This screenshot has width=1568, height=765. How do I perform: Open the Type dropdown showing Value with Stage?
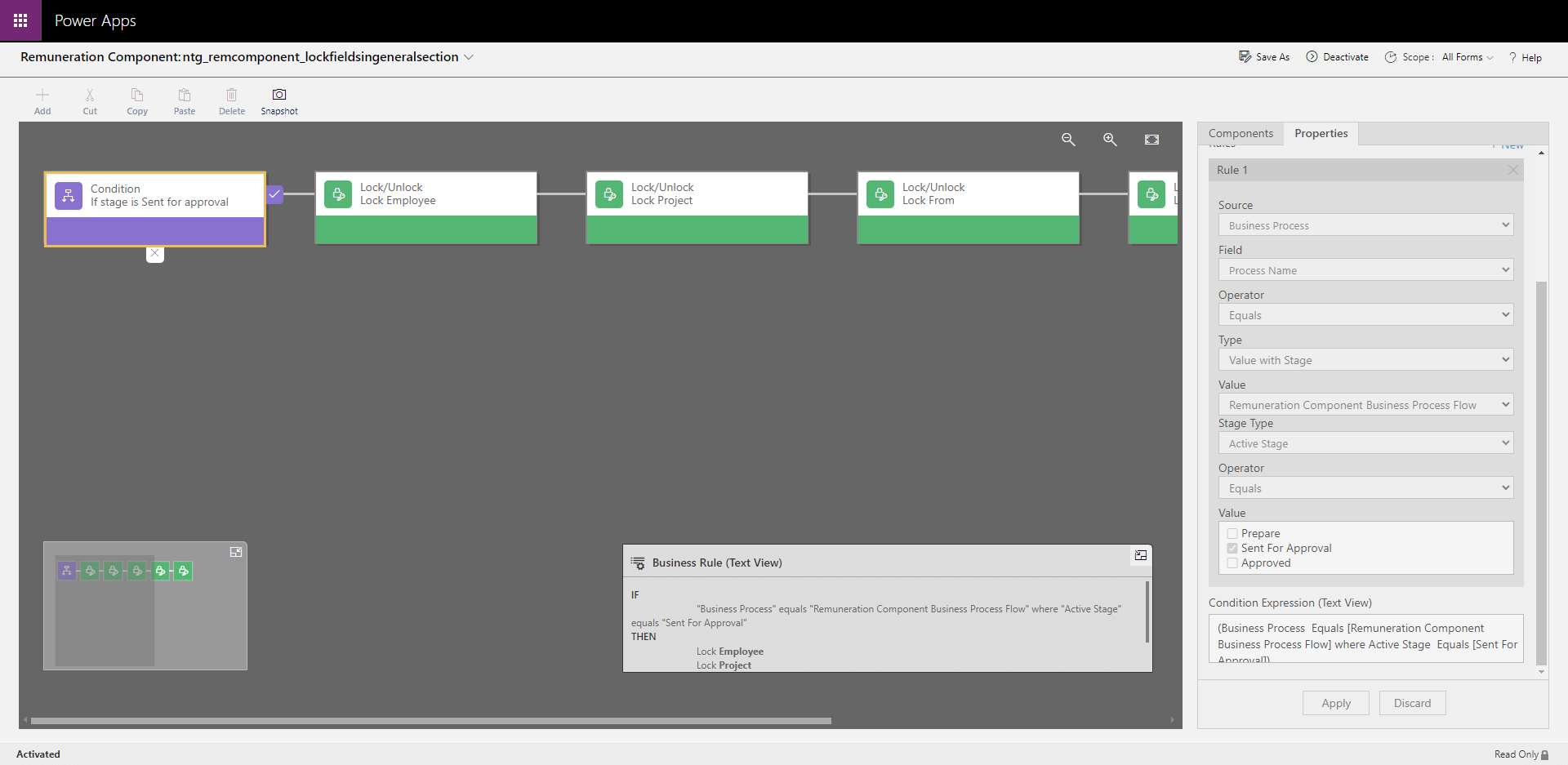point(1365,360)
